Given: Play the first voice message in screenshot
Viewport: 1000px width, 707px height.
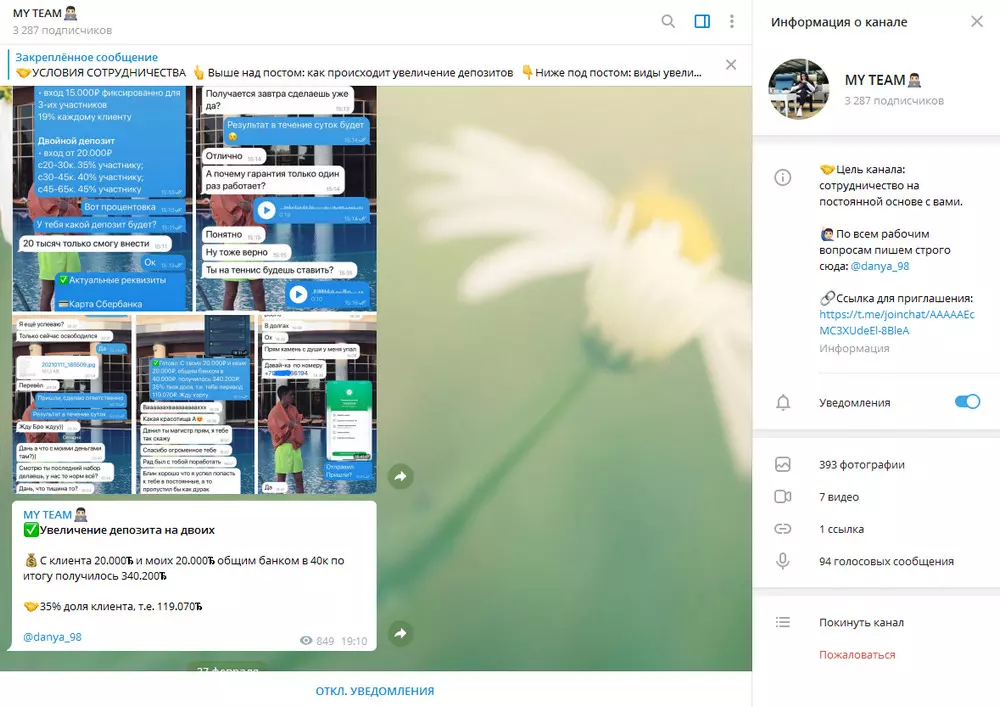Looking at the screenshot, I should 267,210.
